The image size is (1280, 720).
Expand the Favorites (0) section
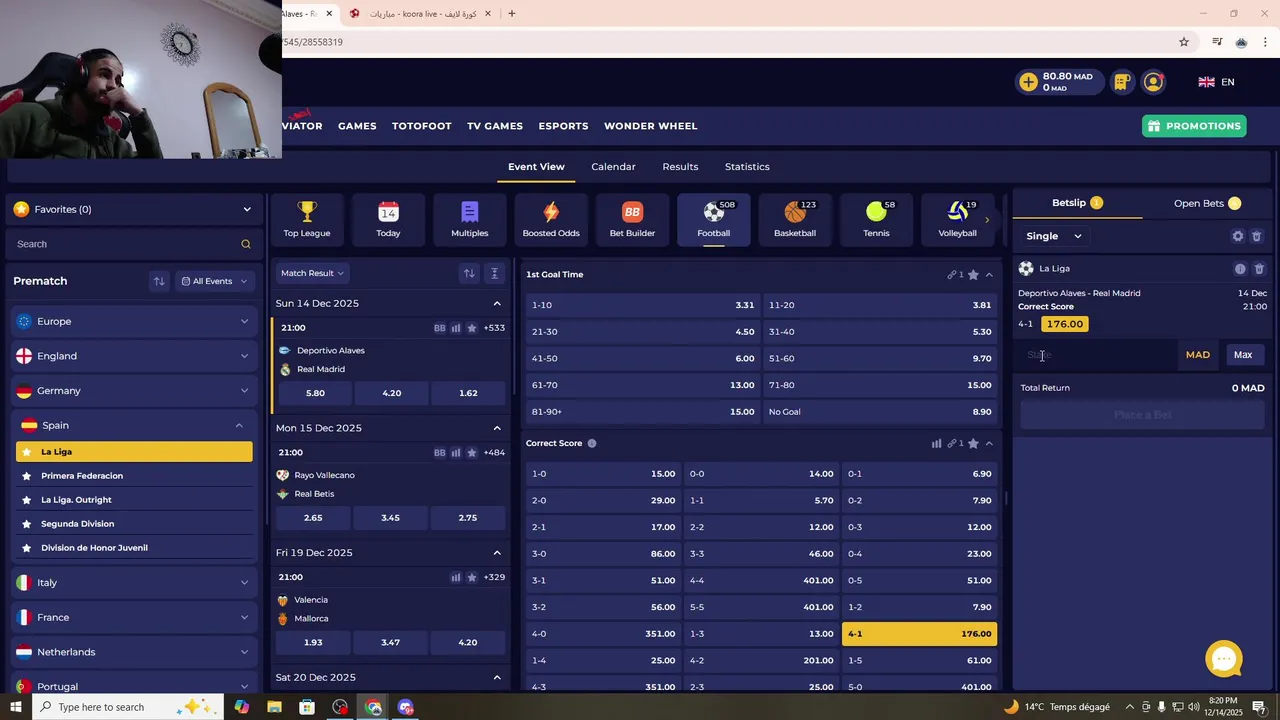132,209
